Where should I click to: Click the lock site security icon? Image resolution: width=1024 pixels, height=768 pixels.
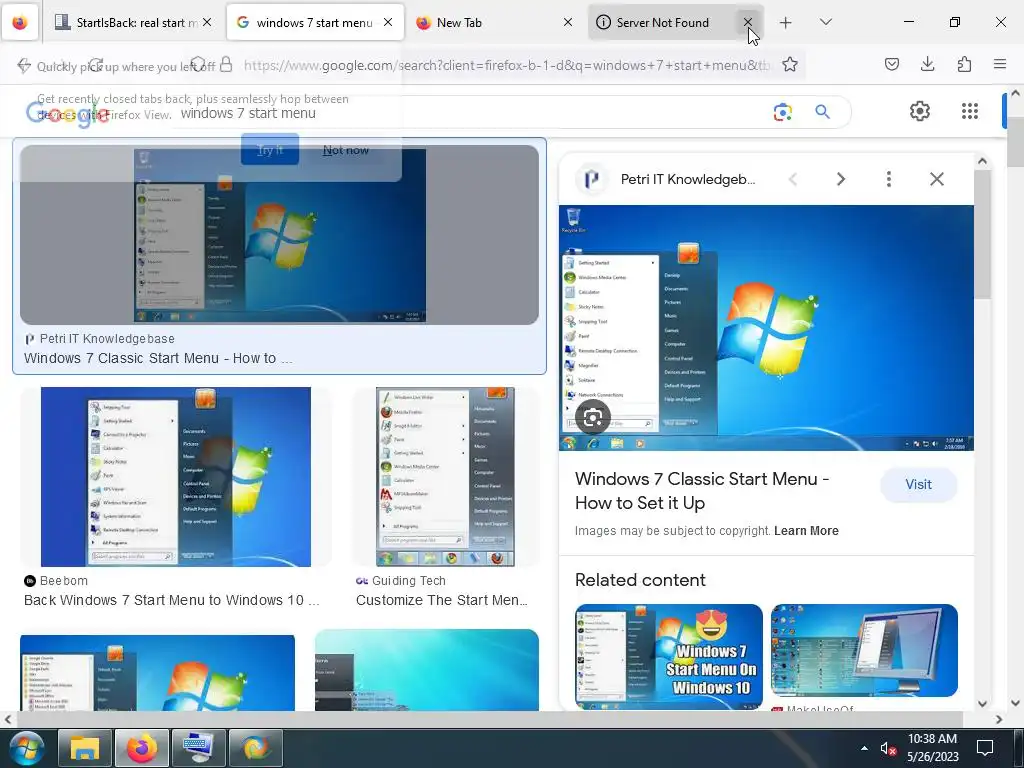226,65
